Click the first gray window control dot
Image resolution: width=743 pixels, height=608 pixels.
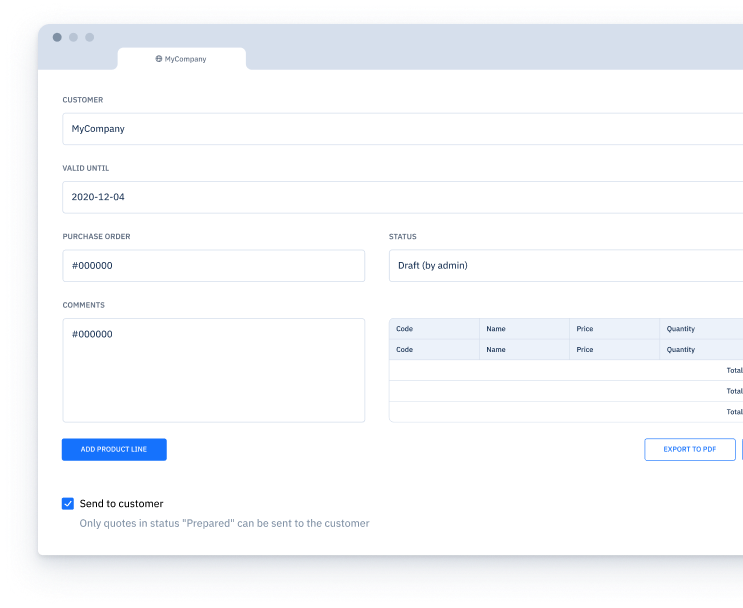[x=57, y=37]
